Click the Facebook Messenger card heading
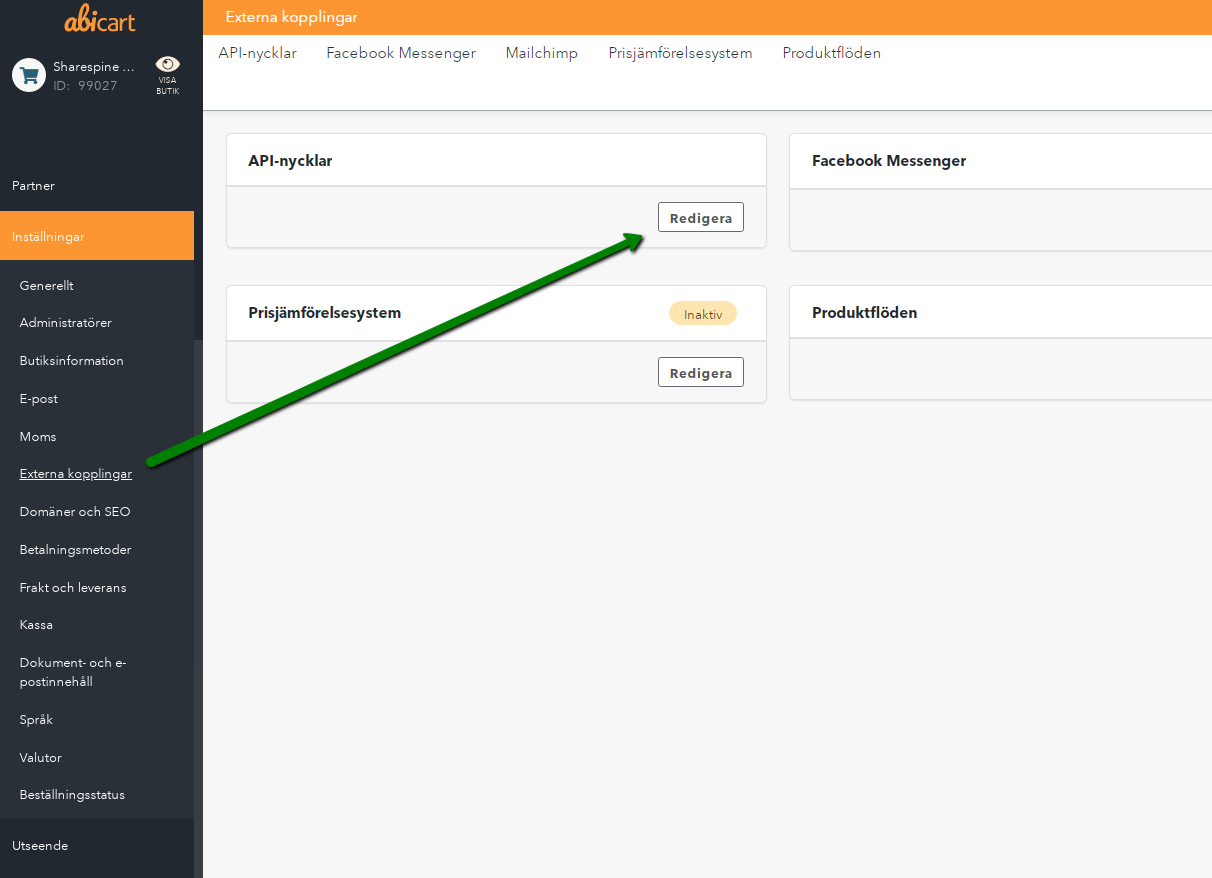Viewport: 1212px width, 878px height. coord(889,161)
